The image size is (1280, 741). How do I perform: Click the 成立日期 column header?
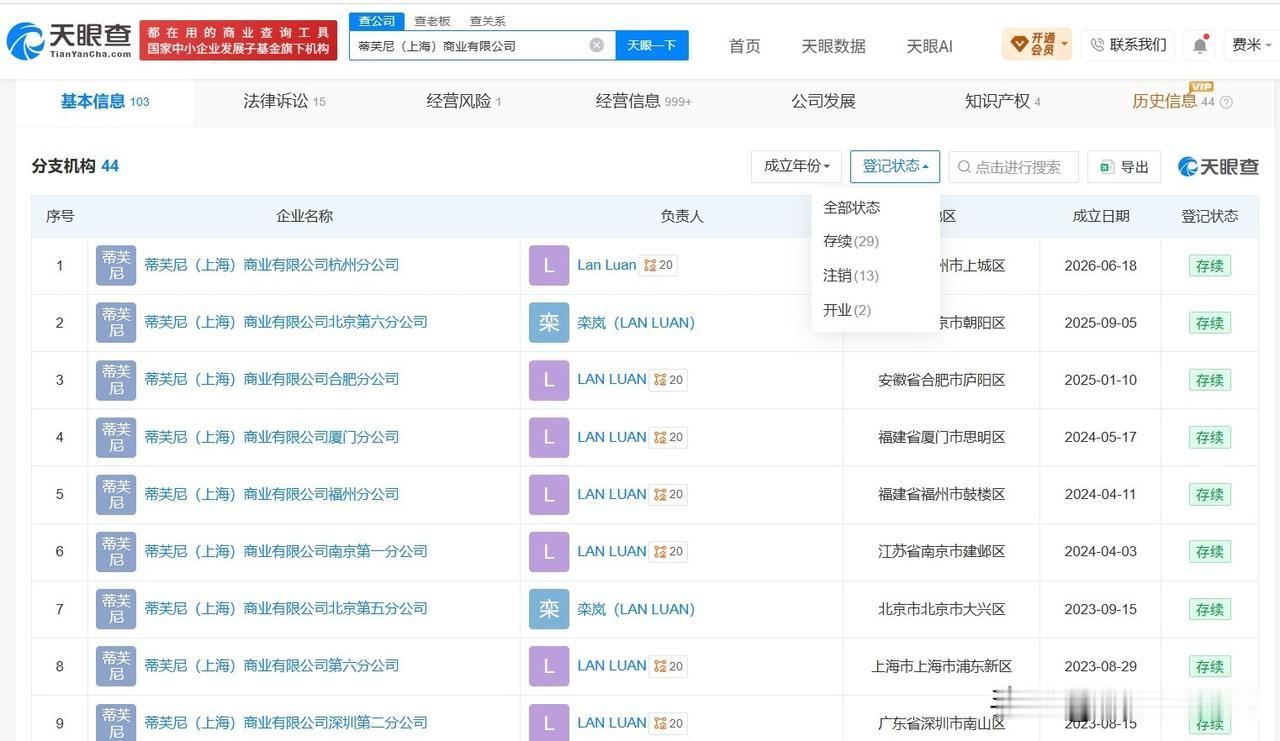pyautogui.click(x=1100, y=216)
